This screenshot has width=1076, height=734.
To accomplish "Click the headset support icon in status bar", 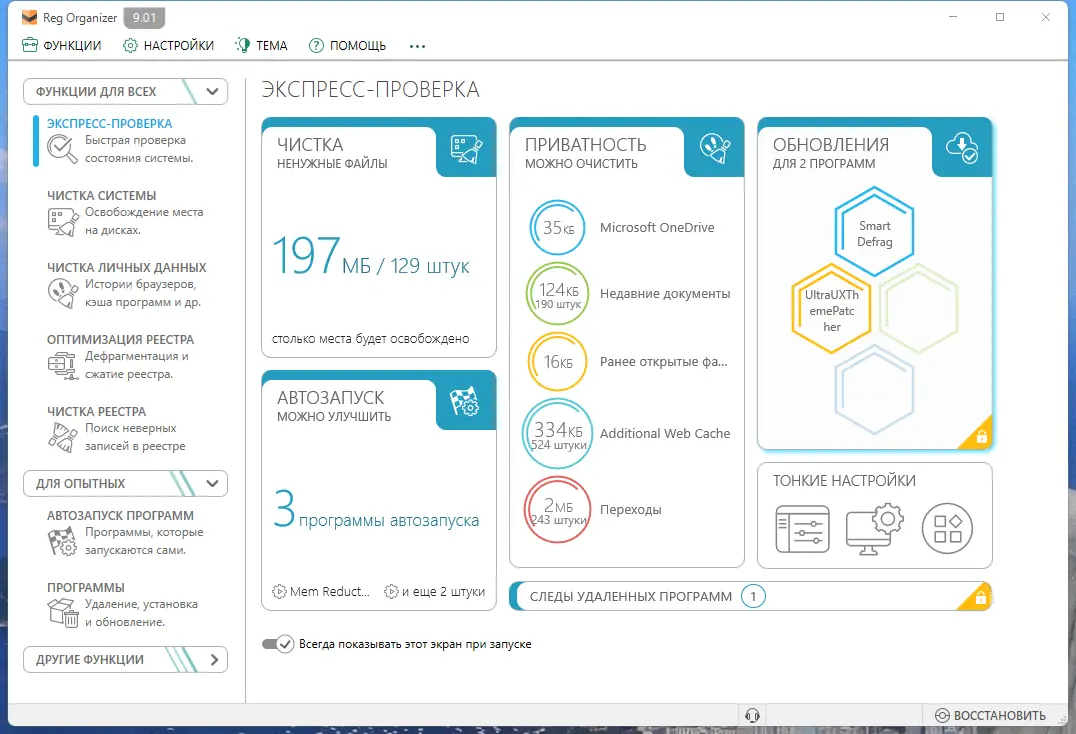I will pos(752,715).
